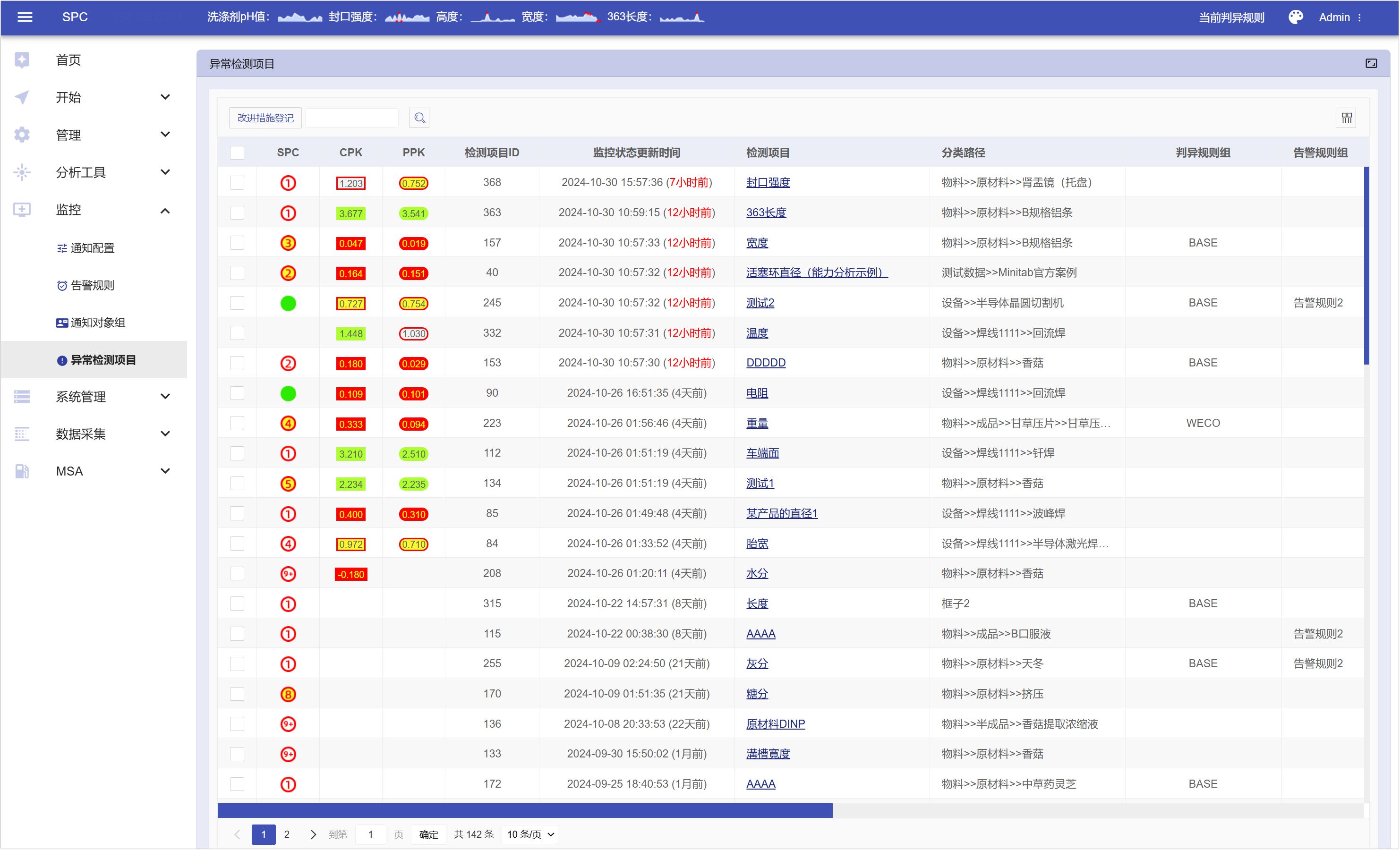1400x850 pixels.
Task: Sort by the CPK column header
Action: pyautogui.click(x=350, y=152)
